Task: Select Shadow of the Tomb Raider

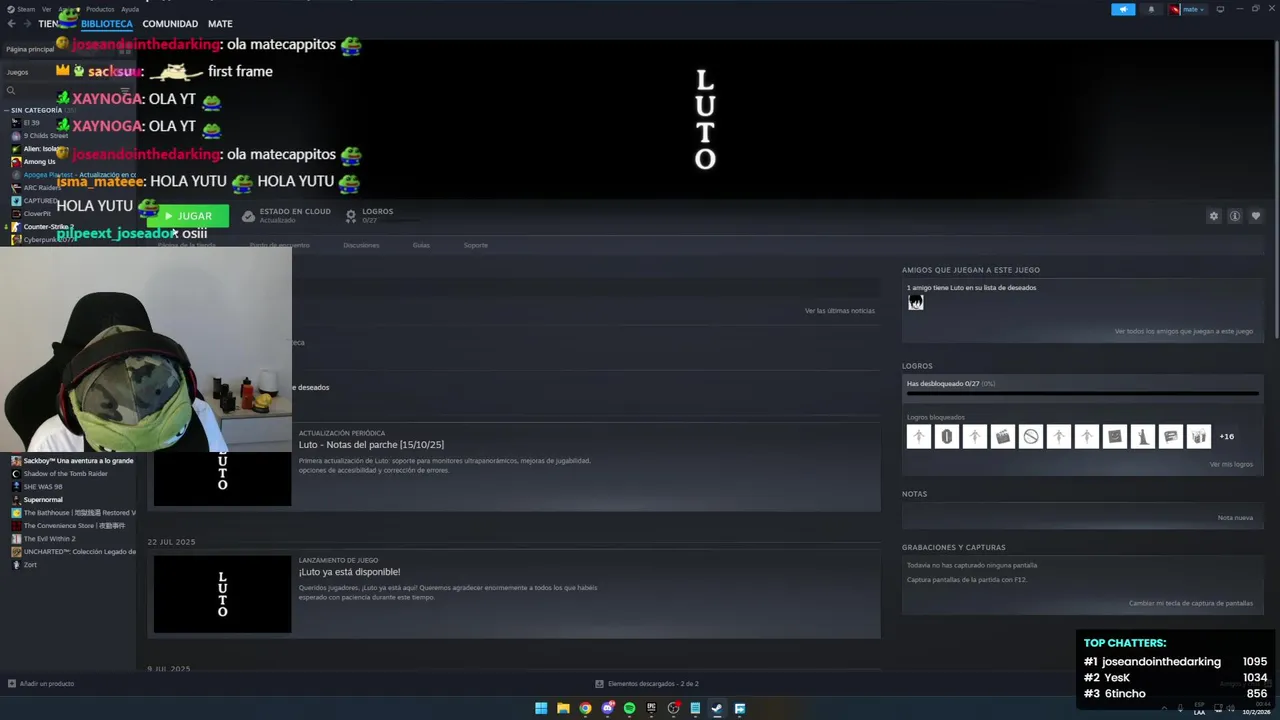Action: [x=66, y=474]
